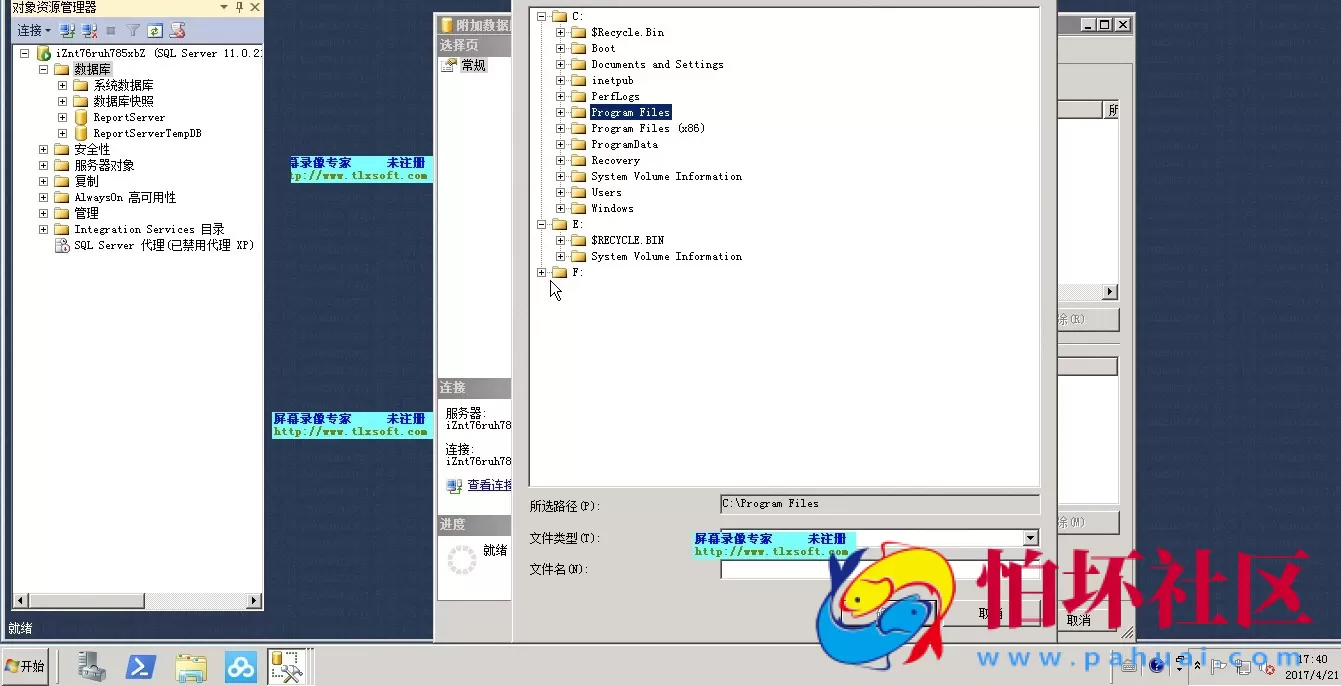Select the Windows folder in the tree

(612, 209)
